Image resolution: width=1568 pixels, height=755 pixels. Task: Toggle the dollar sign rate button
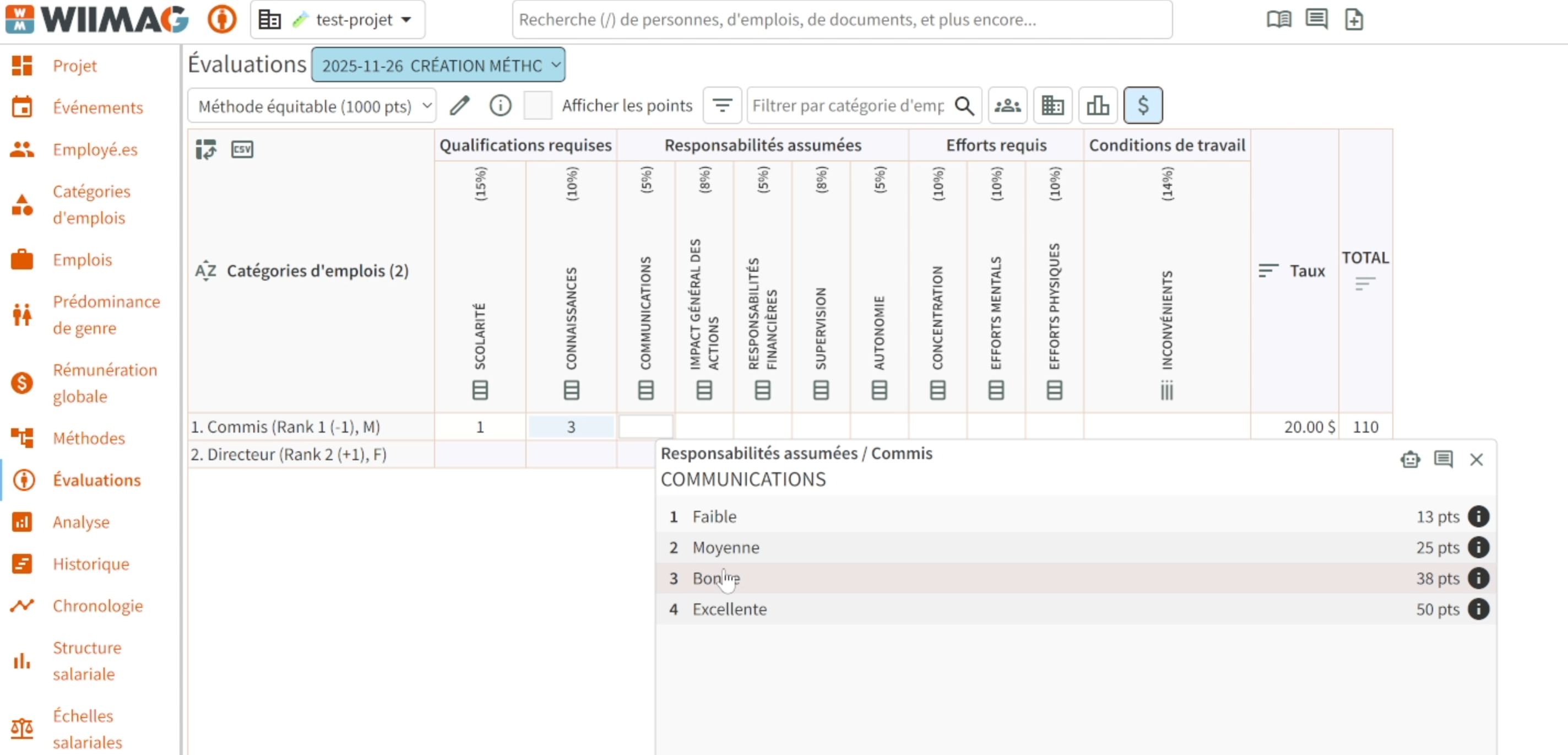(x=1142, y=106)
